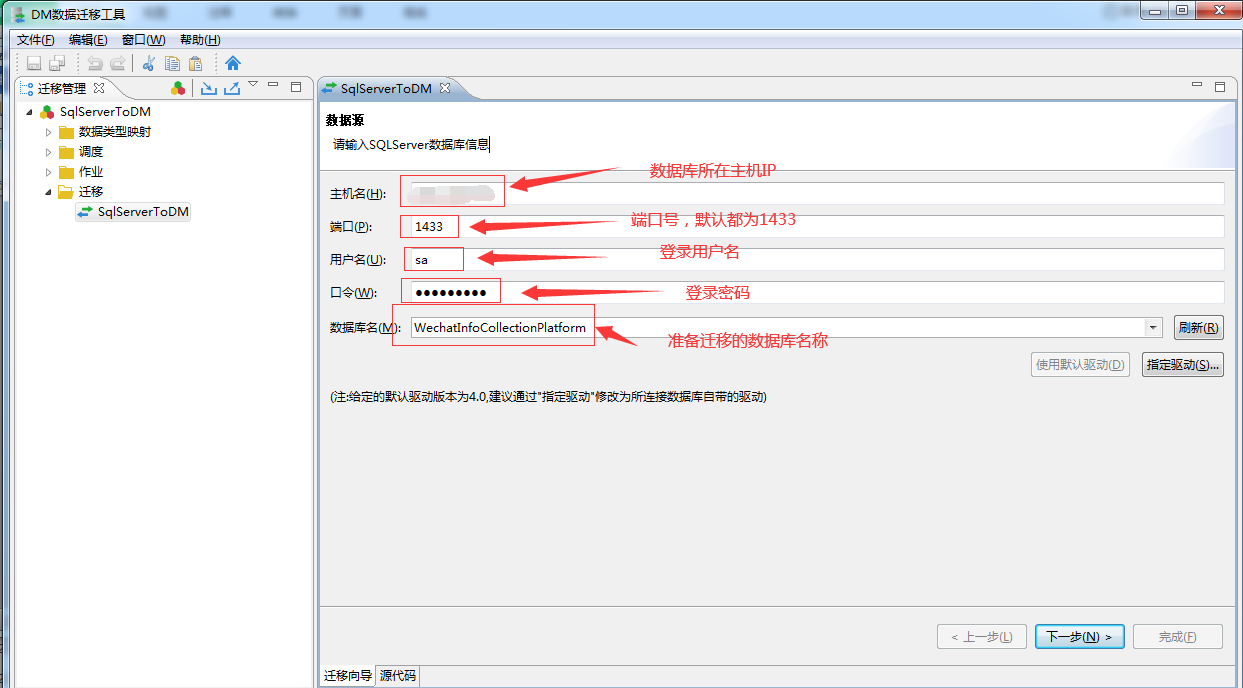Viewport: 1243px width, 688px height.
Task: Open the 文件 menu
Action: 34,39
